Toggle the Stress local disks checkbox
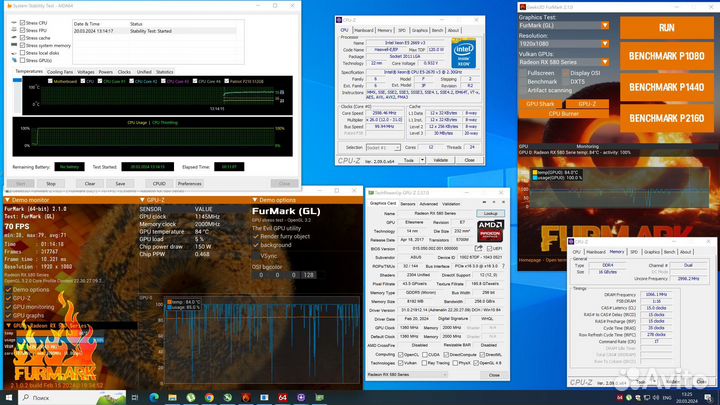Image resolution: width=720 pixels, height=405 pixels. point(22,53)
